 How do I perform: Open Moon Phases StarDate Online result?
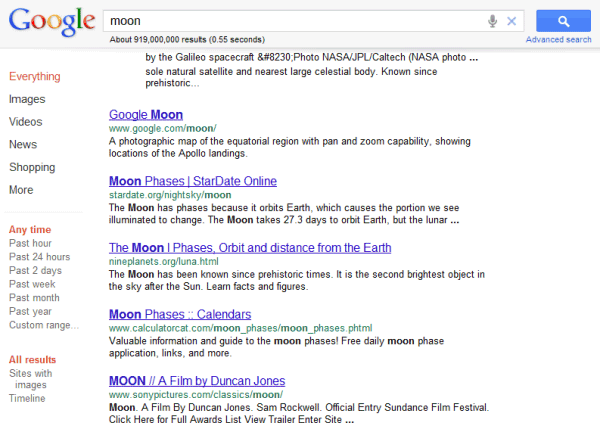click(x=193, y=181)
